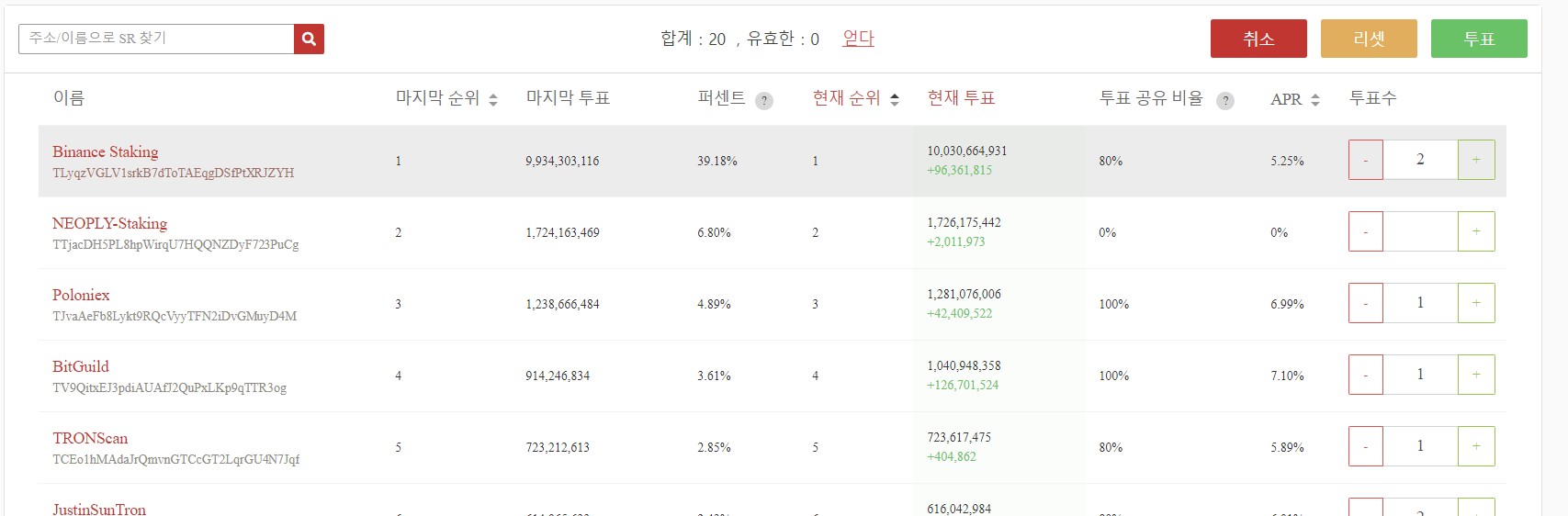Click TRONScan address TCEo1hMAdaJrQmvnGTCcGT2LqrGU4N7Jqf
The image size is (1568, 516).
[176, 459]
